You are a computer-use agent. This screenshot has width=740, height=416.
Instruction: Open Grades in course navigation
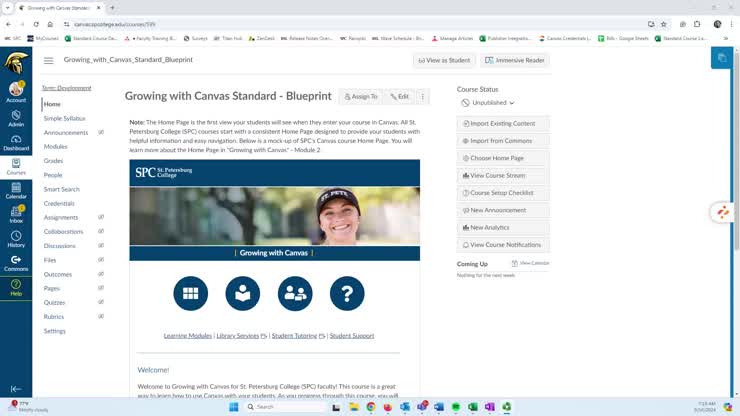coord(53,161)
